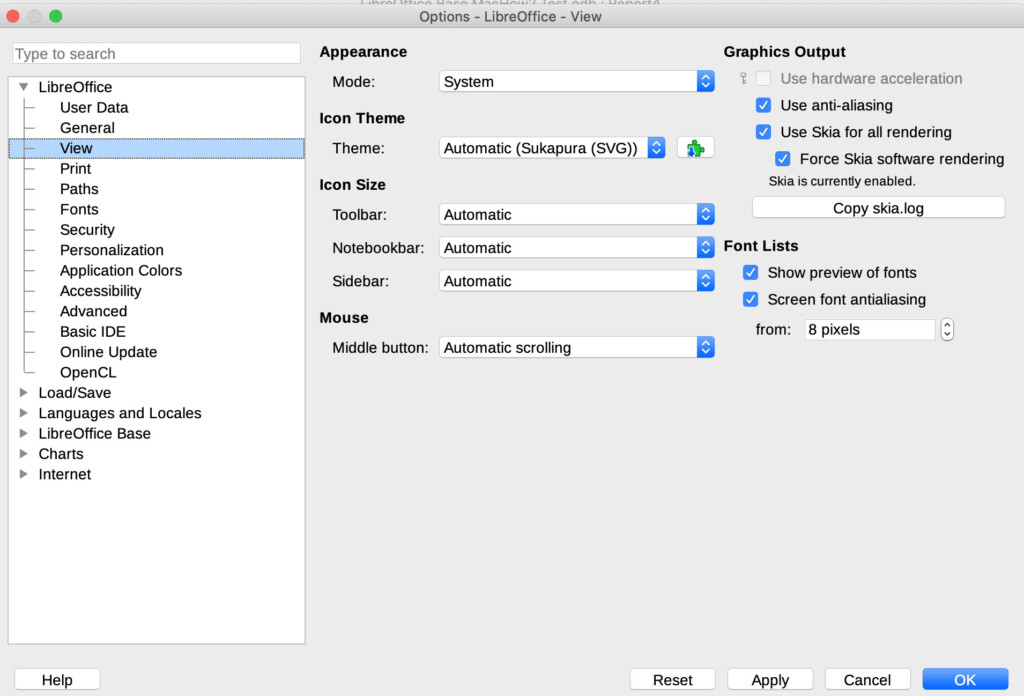1024x696 pixels.
Task: Open the Appearance Mode dropdown
Action: click(x=577, y=82)
